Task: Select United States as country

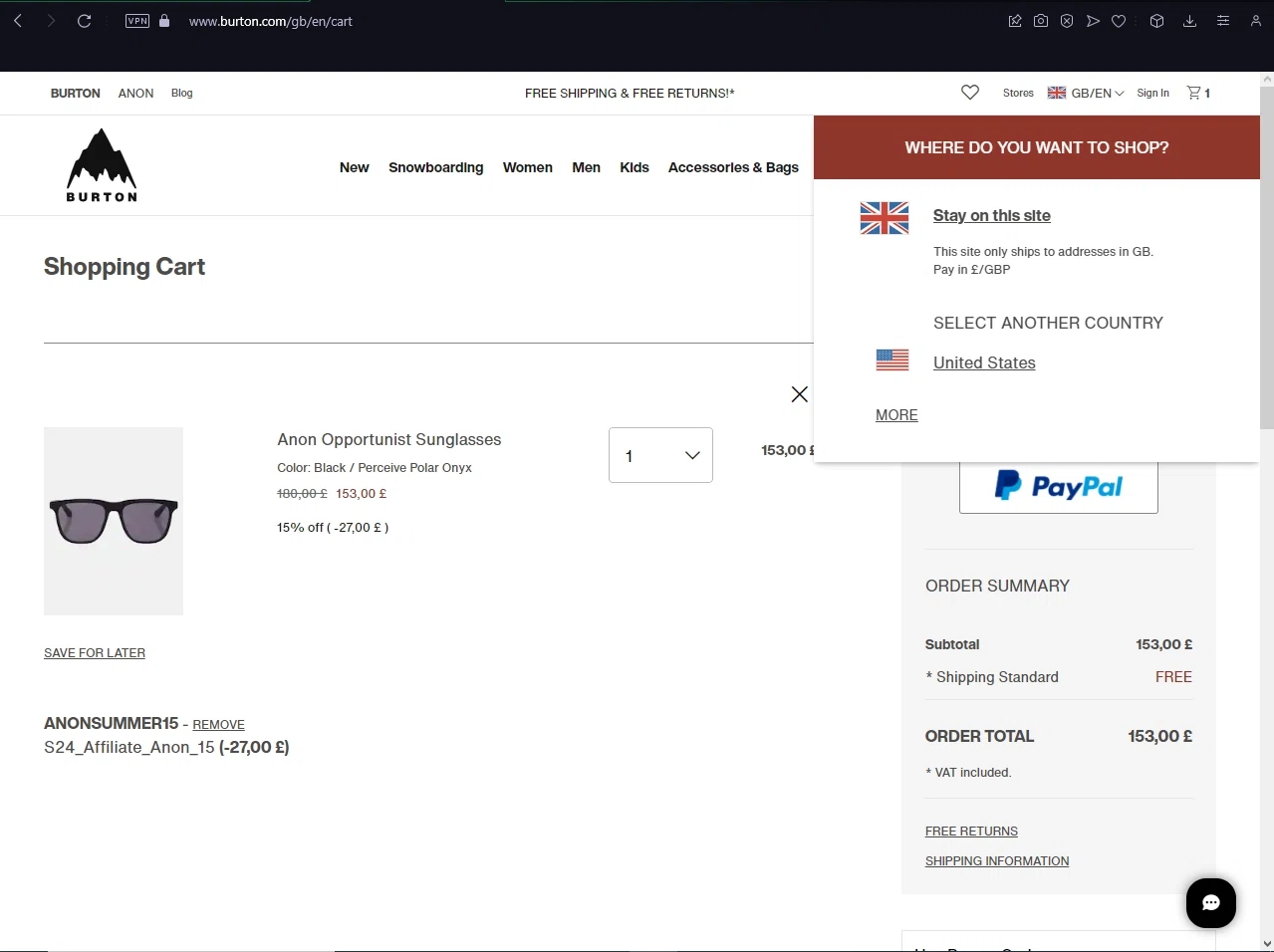Action: pos(984,363)
